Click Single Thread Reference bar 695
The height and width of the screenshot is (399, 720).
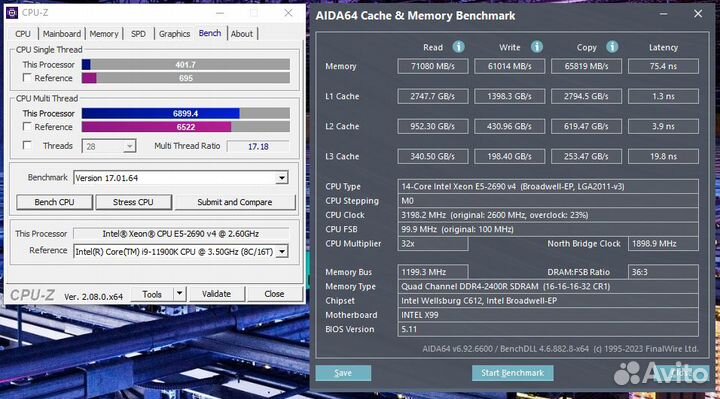186,78
